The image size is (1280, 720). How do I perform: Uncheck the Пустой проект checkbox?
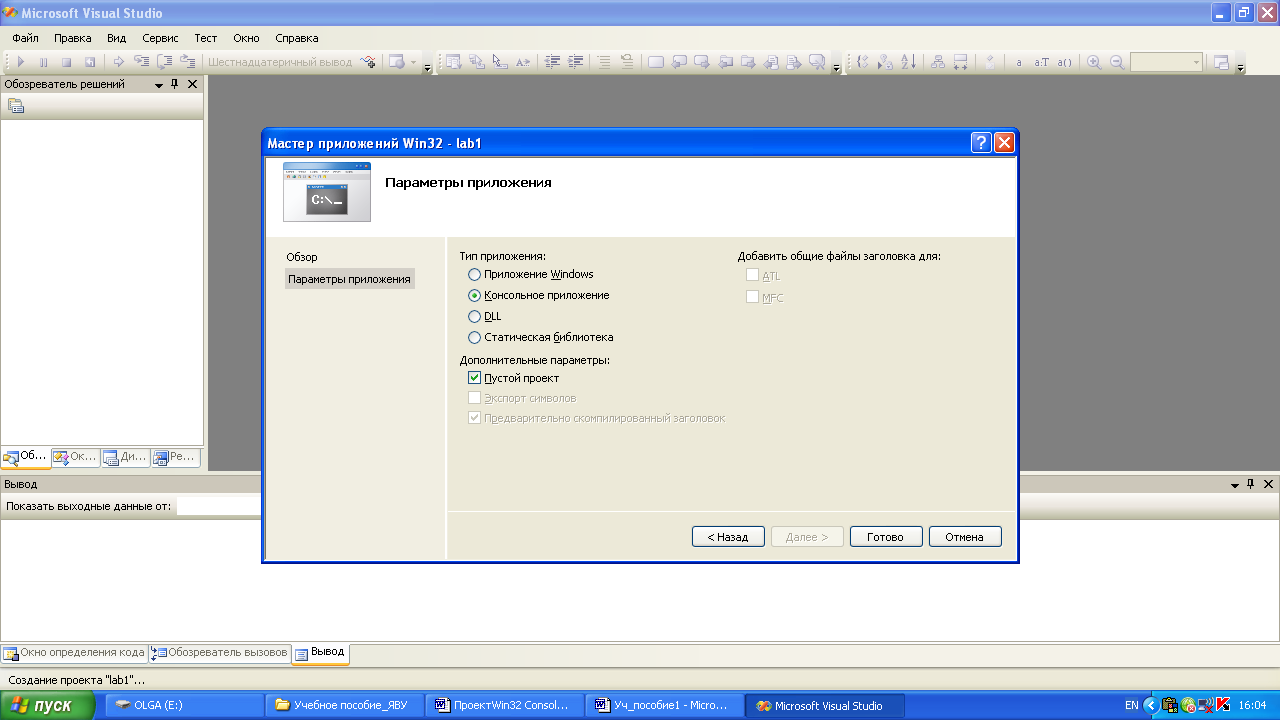coord(474,378)
